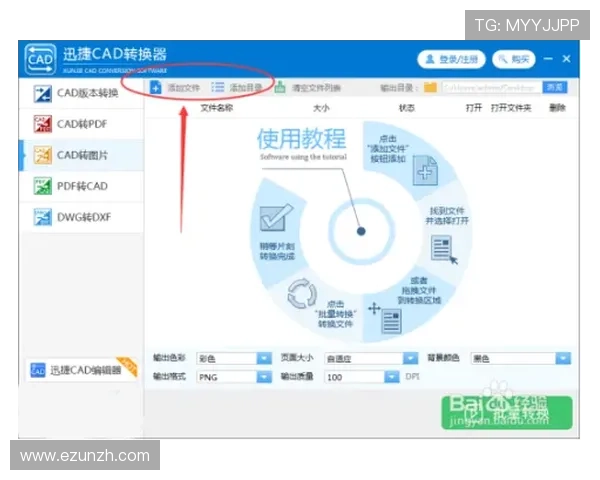Click the 打开文件夹 column header

511,108
